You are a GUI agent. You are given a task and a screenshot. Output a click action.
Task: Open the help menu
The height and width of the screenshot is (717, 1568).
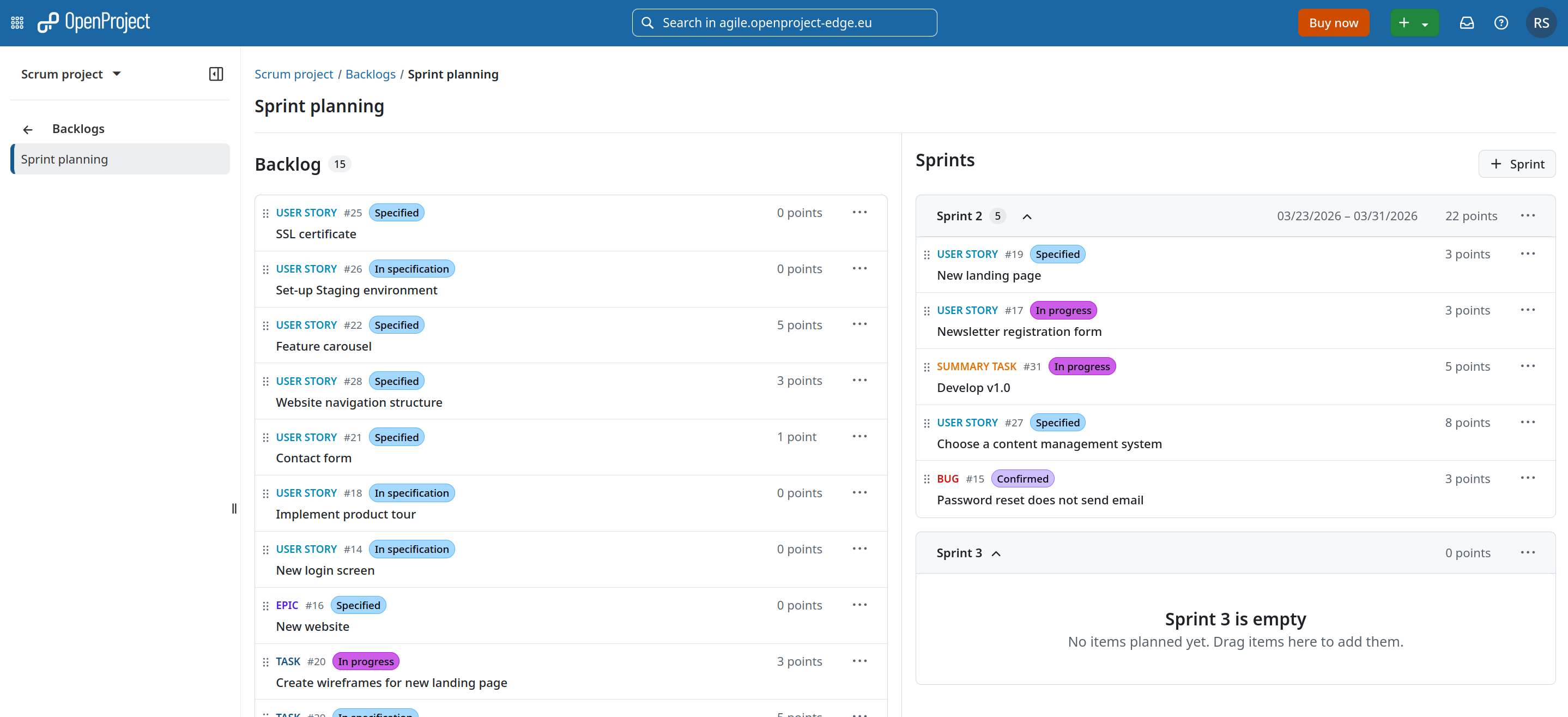pos(1502,22)
